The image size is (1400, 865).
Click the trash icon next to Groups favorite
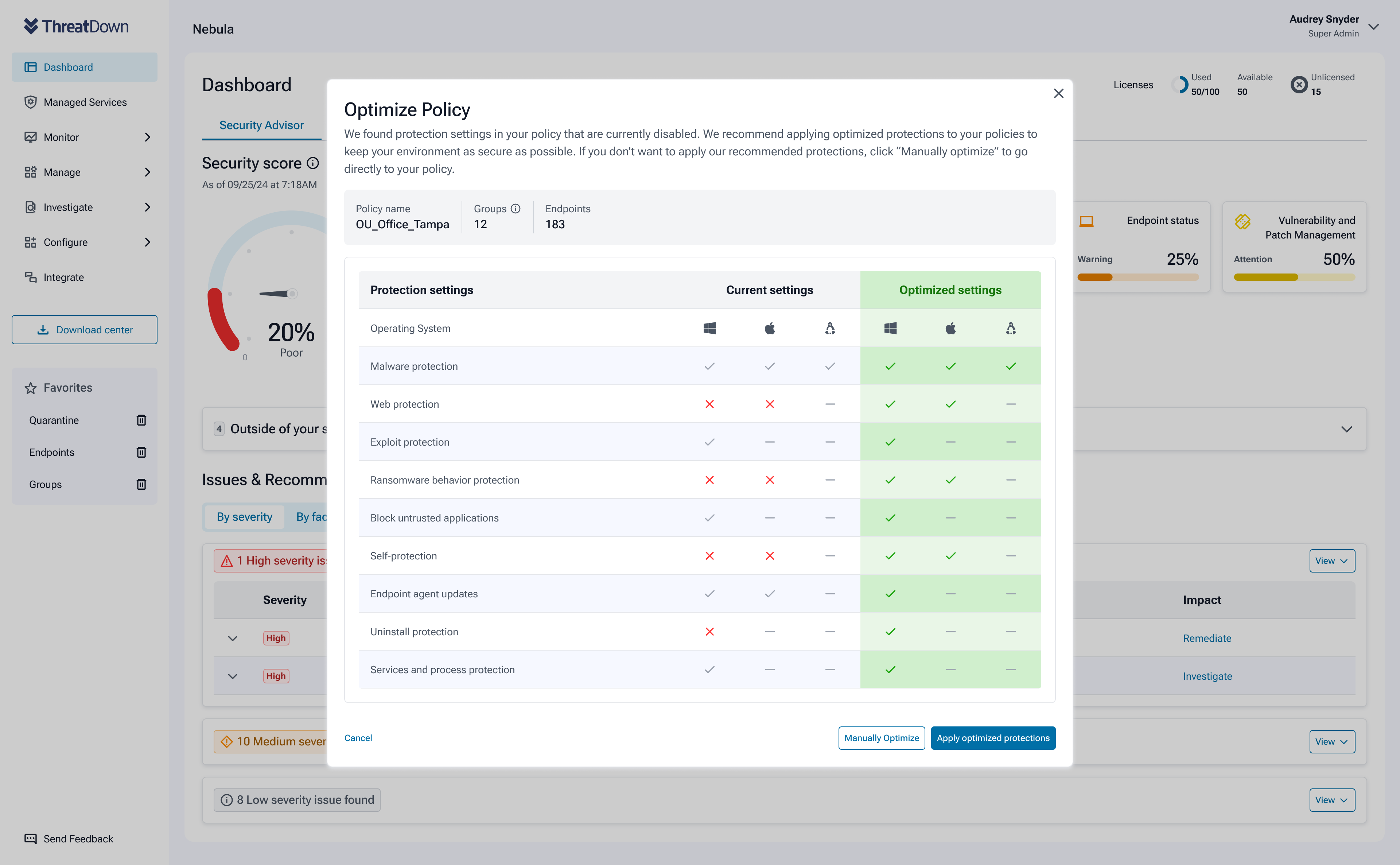point(141,485)
